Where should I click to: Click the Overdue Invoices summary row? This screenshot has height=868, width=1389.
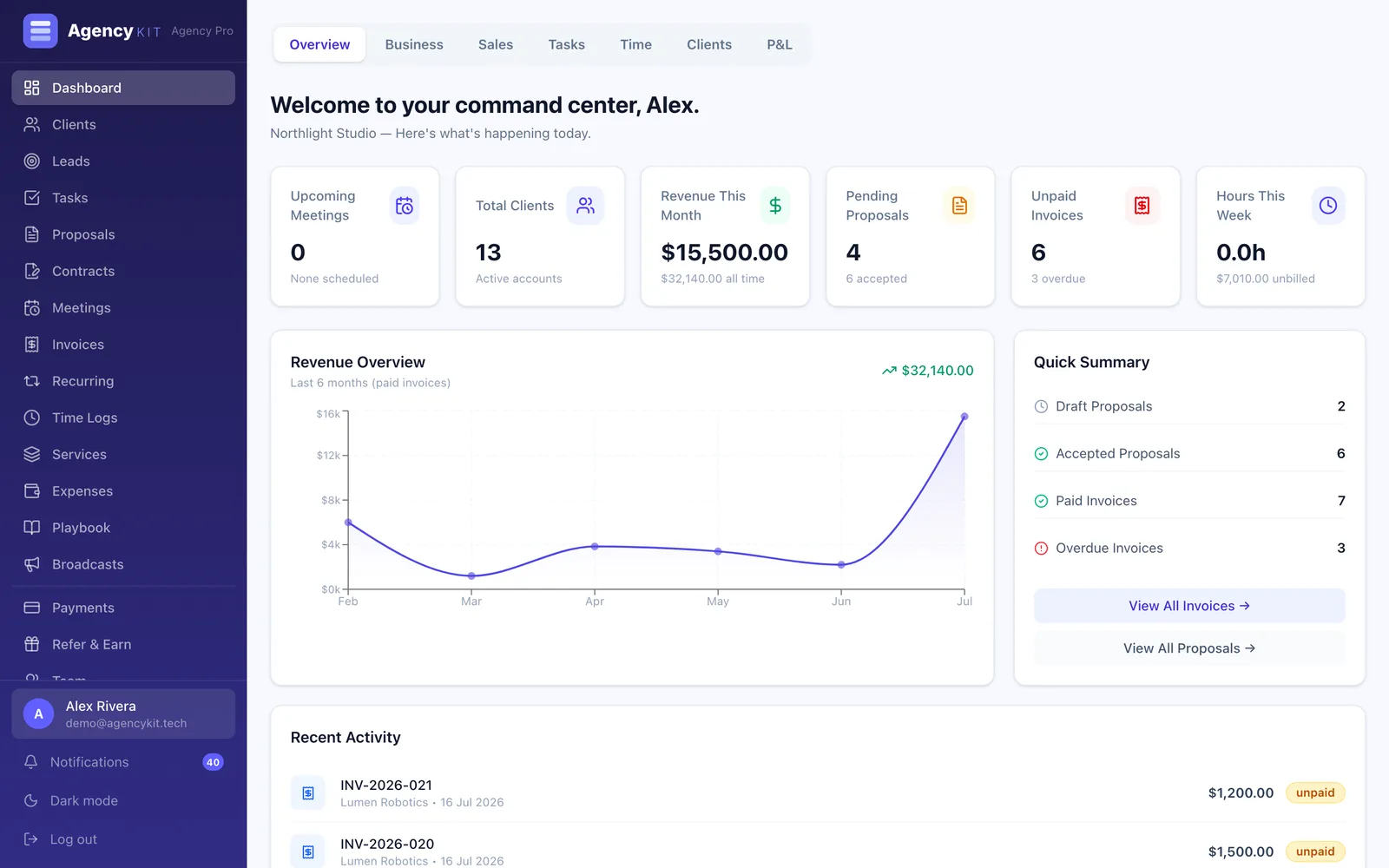[x=1189, y=548]
